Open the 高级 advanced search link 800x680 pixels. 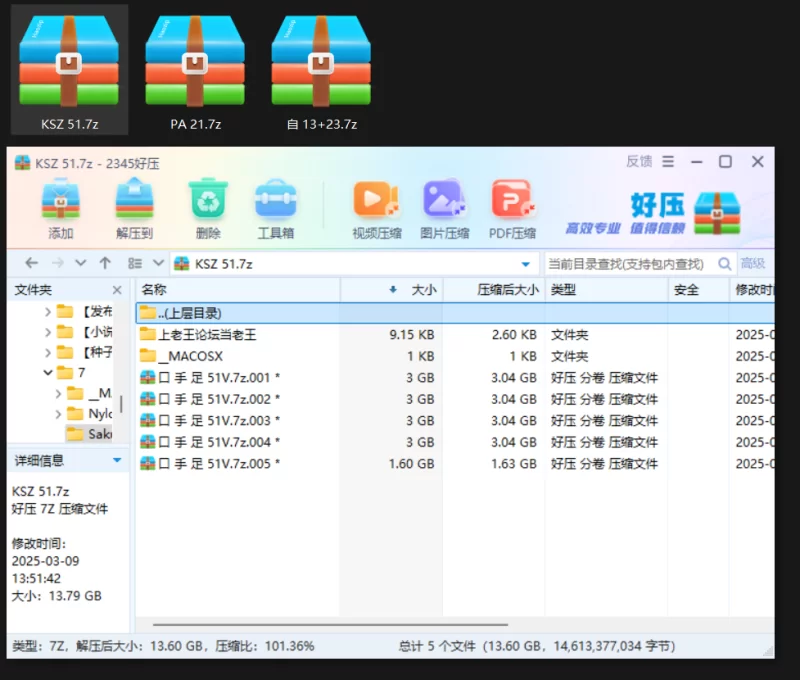coord(753,263)
